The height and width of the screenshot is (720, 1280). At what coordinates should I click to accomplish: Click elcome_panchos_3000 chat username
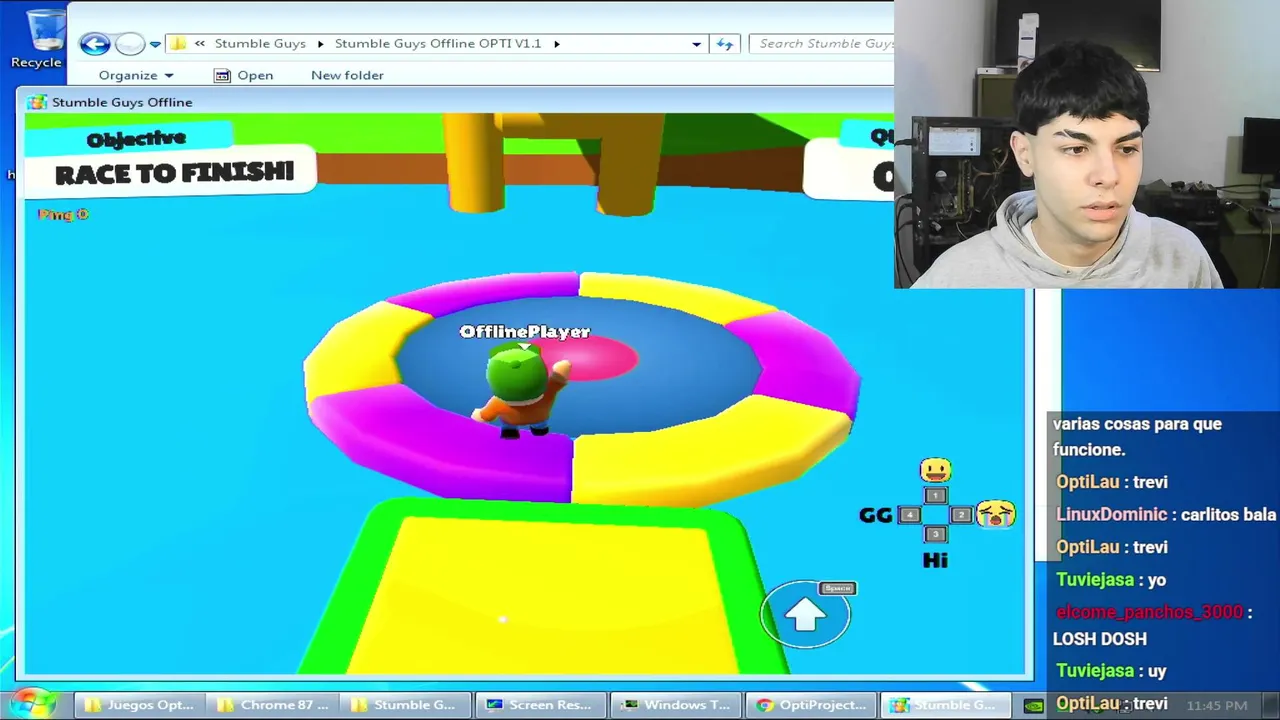coord(1149,612)
